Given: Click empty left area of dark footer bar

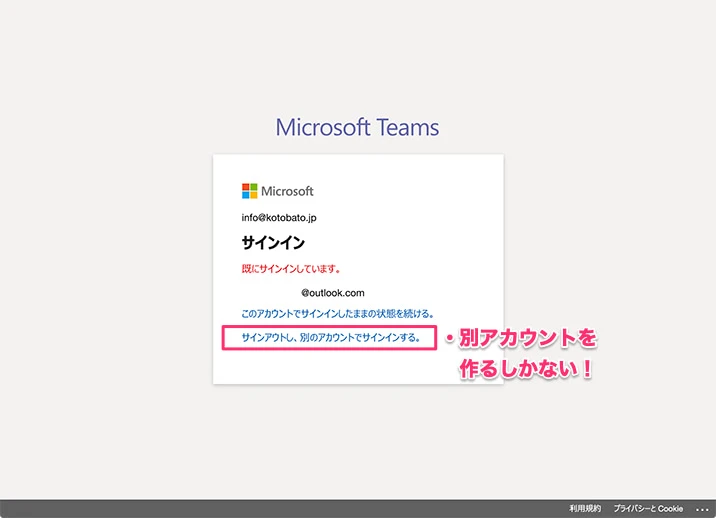Looking at the screenshot, I should (200, 509).
